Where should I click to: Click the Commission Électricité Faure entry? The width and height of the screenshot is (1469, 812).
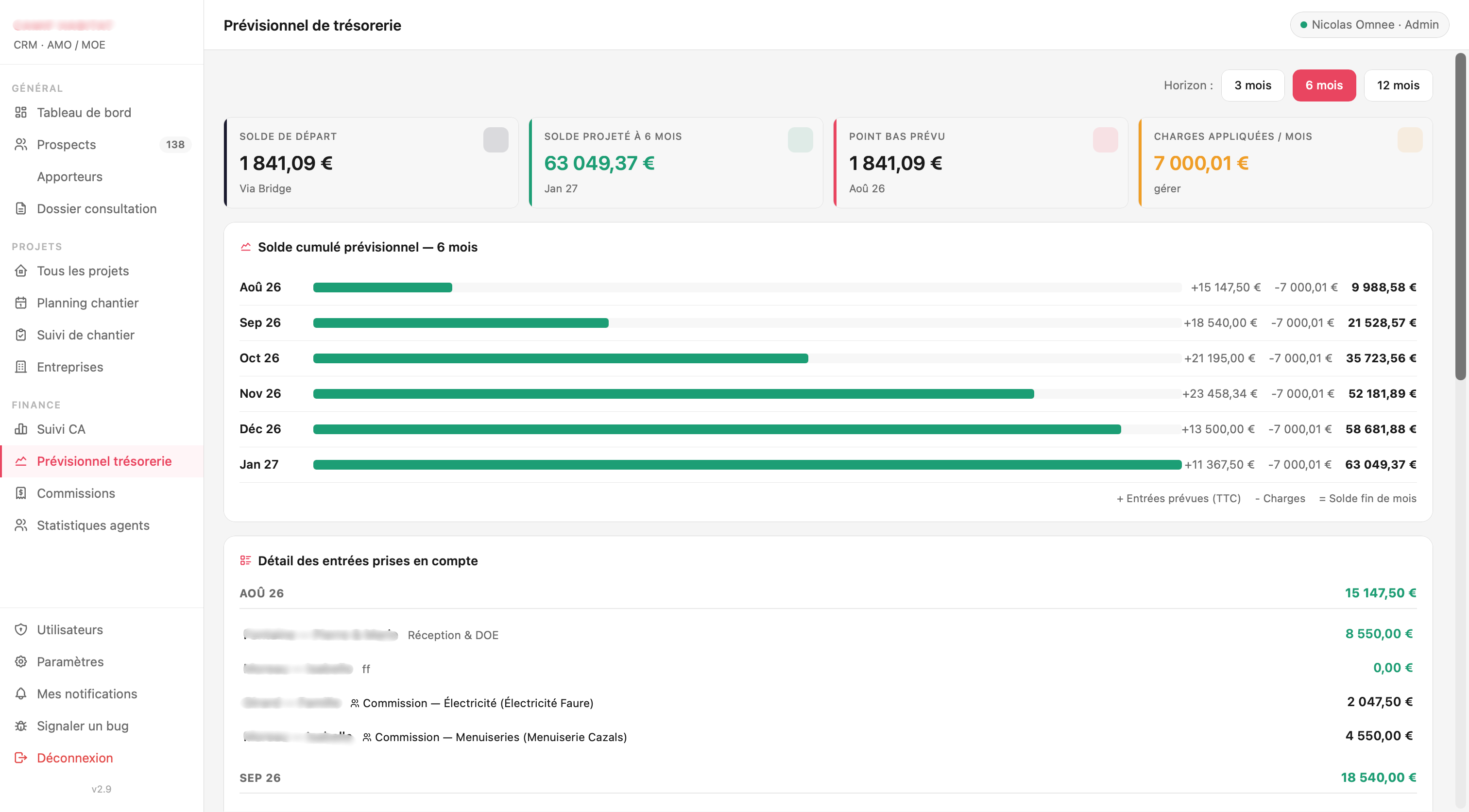tap(827, 703)
